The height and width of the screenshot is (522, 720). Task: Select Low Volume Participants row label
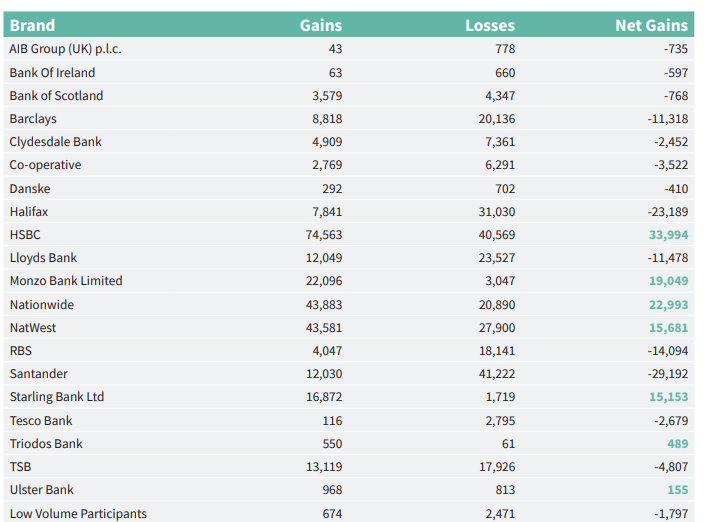pyautogui.click(x=78, y=514)
